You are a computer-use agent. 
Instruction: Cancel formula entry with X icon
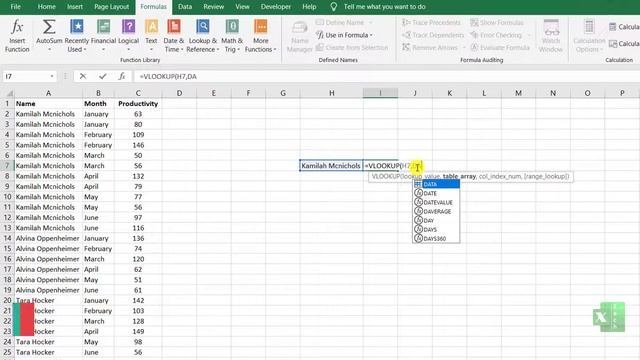pos(83,76)
